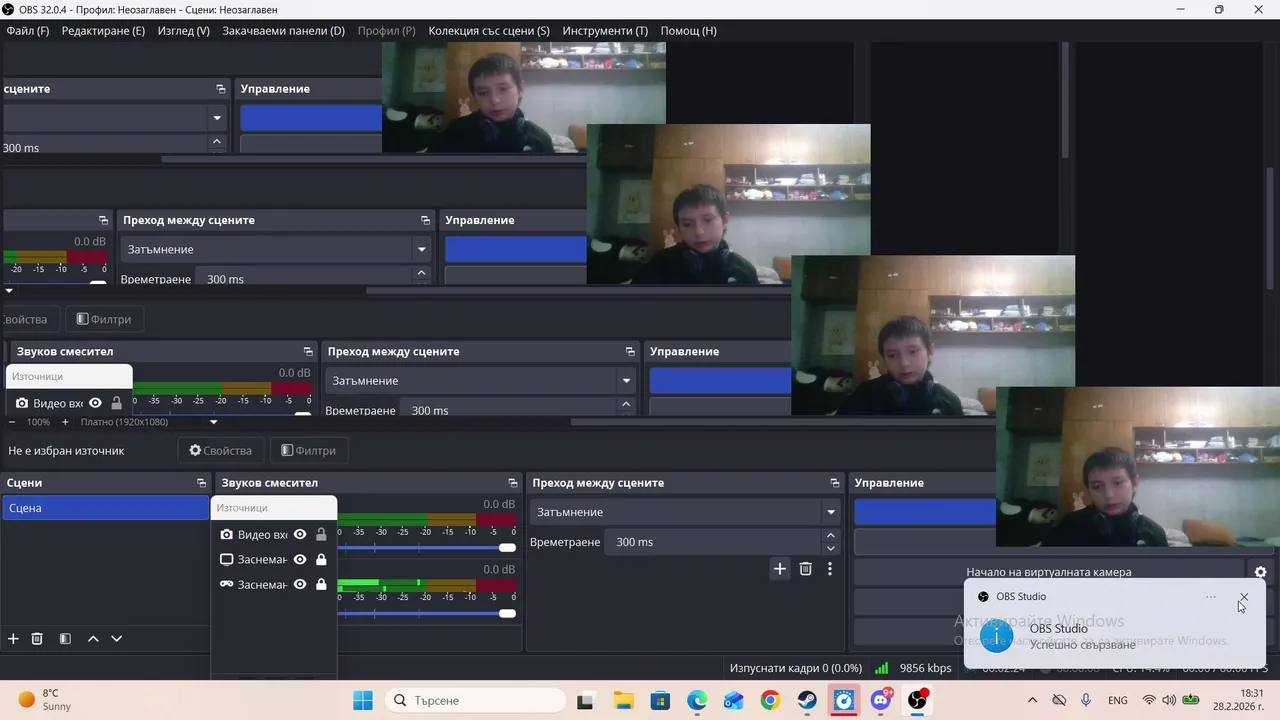1280x720 pixels.
Task: Dismiss the OBS Studio notification with its X
Action: pyautogui.click(x=1243, y=597)
